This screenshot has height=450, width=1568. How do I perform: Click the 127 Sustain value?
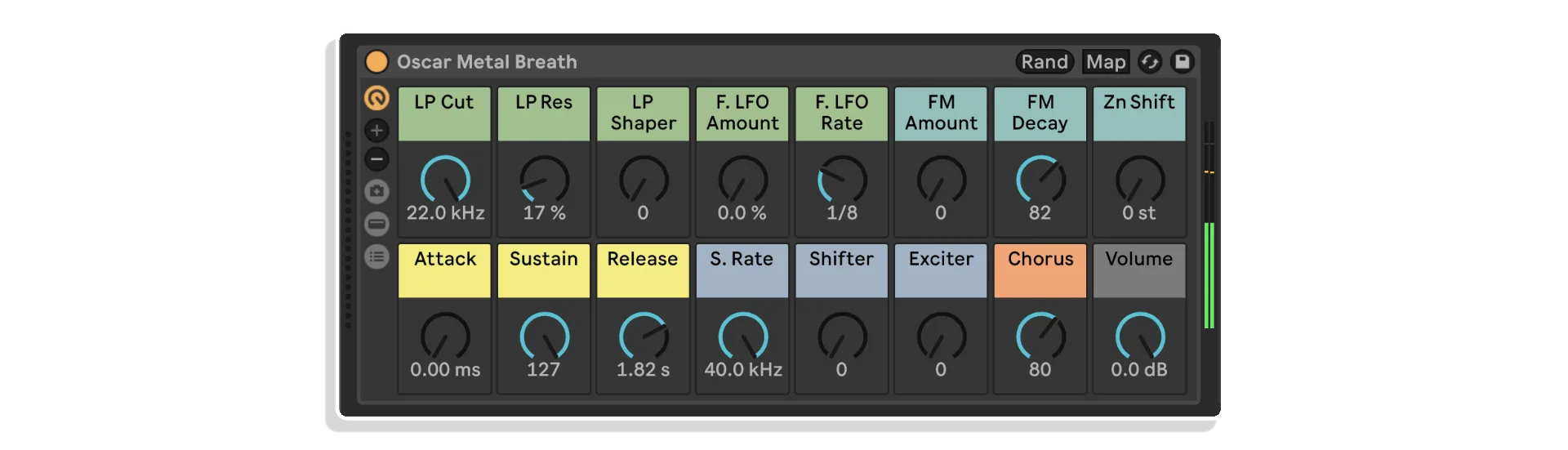pyautogui.click(x=543, y=370)
